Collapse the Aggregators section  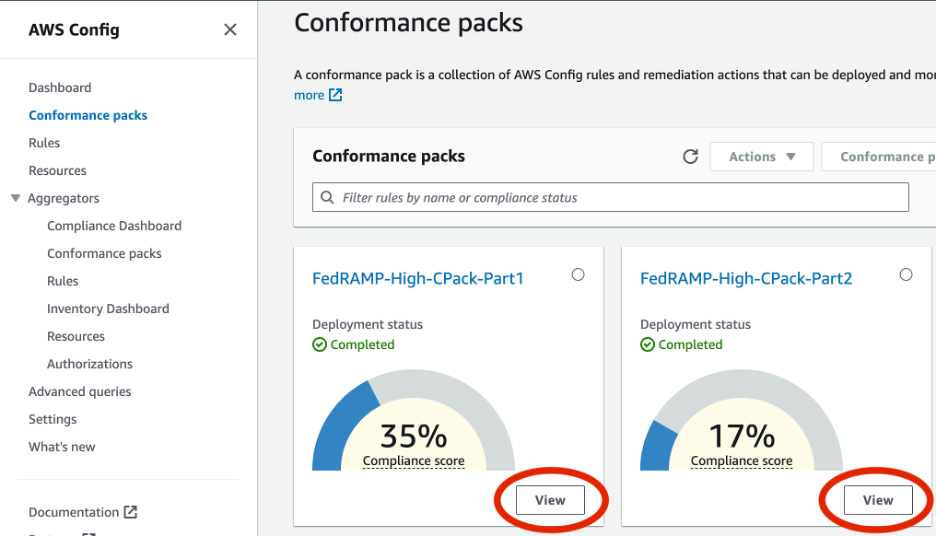coord(16,198)
